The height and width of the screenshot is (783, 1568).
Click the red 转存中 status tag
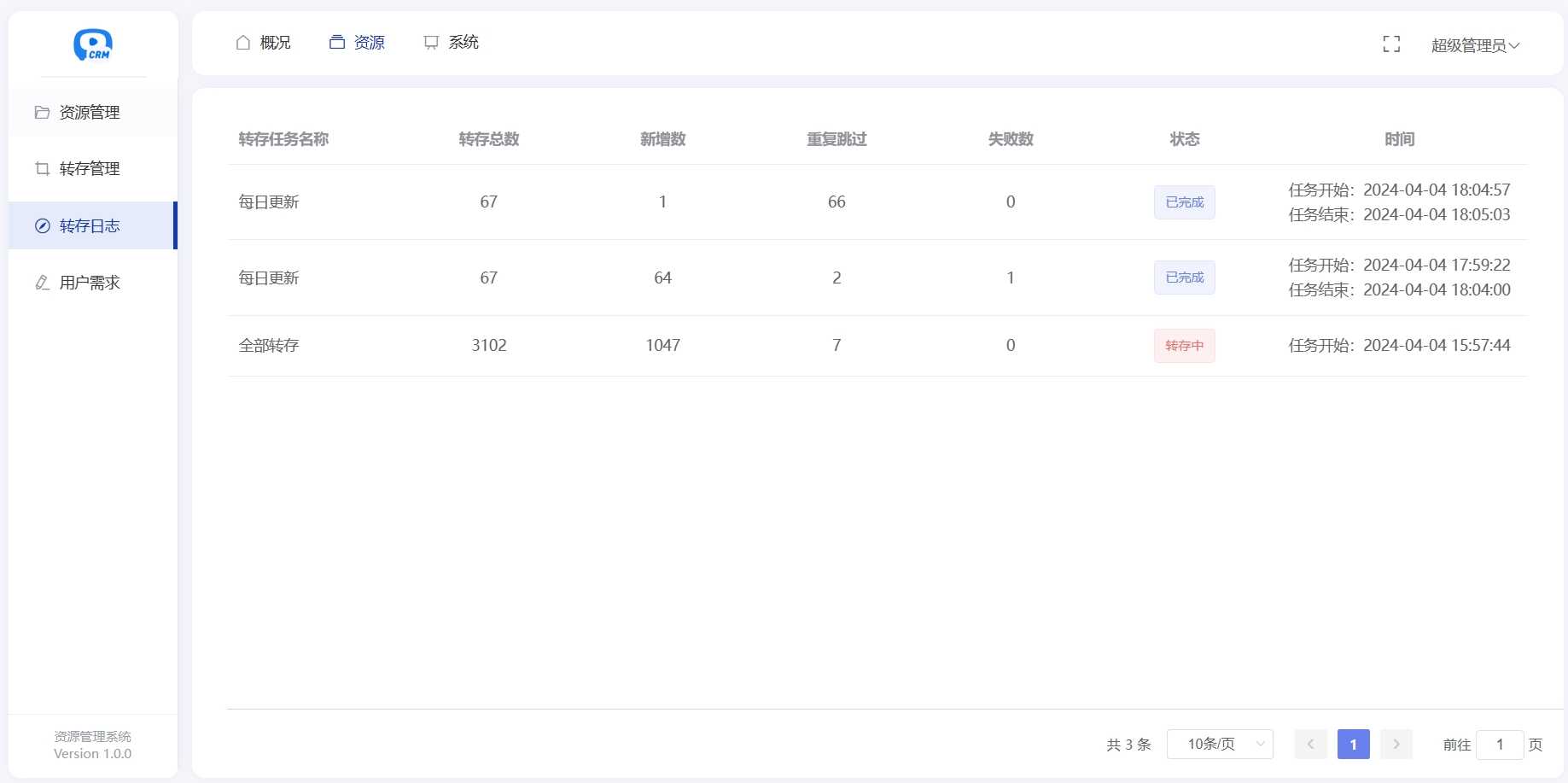pos(1184,346)
